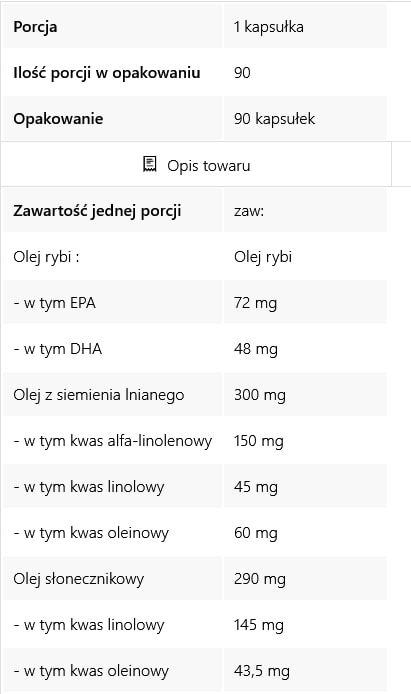This screenshot has width=411, height=694.
Task: Click the 90 kapsułek value
Action: (x=274, y=119)
